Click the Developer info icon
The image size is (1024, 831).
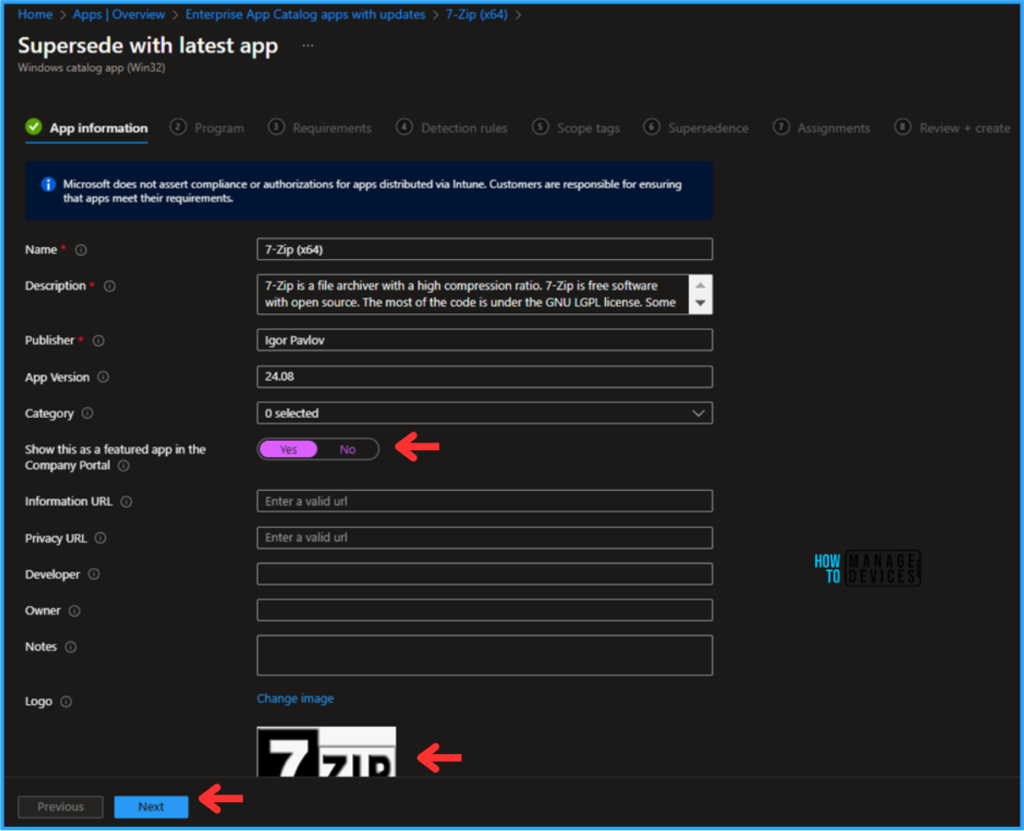point(94,574)
